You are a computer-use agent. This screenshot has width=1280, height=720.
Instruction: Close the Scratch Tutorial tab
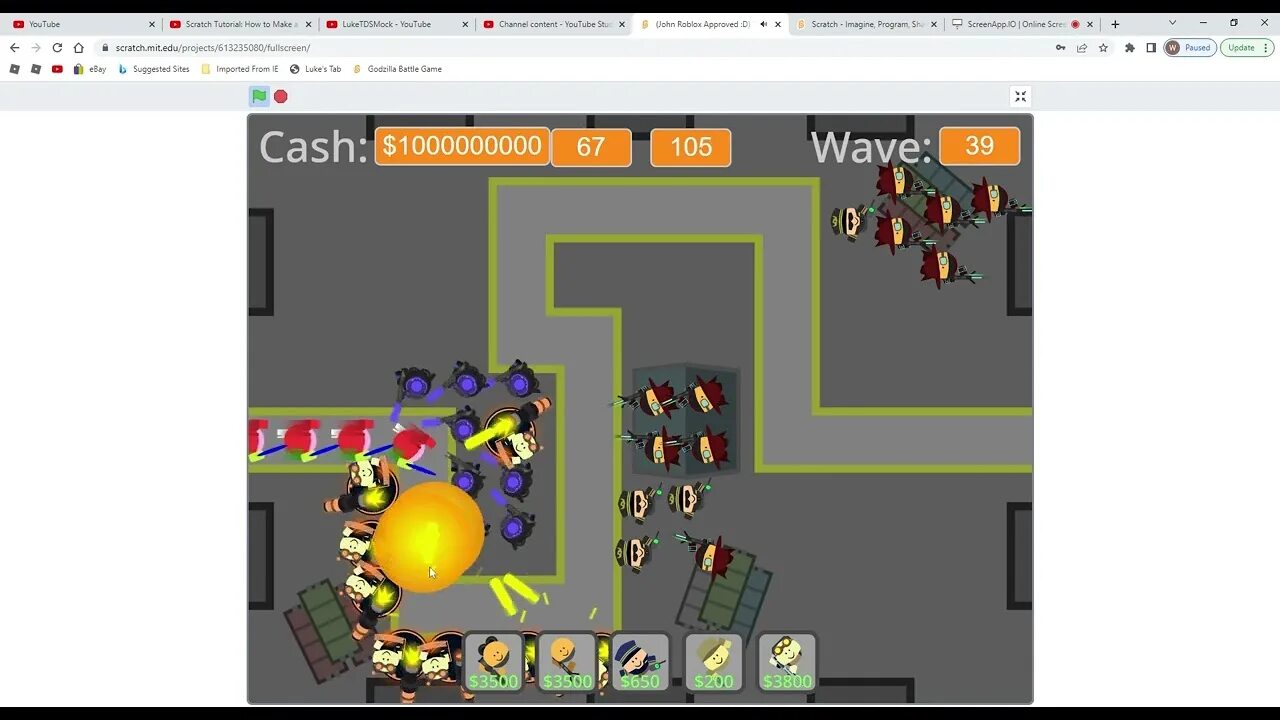coord(309,24)
